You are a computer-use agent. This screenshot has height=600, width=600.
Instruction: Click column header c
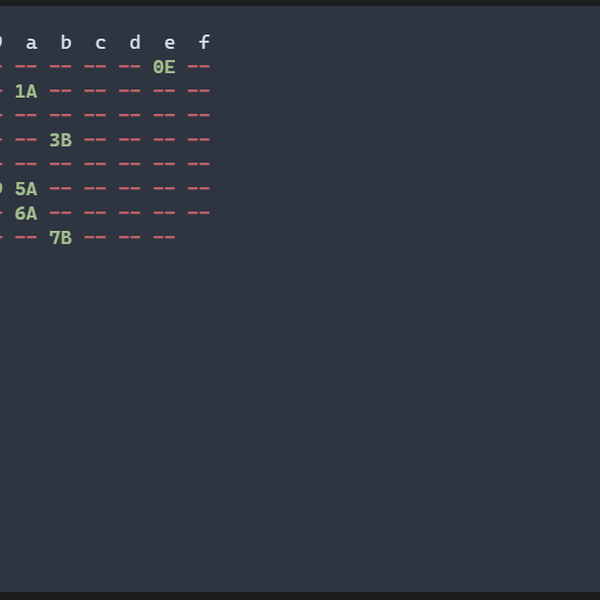coord(100,42)
